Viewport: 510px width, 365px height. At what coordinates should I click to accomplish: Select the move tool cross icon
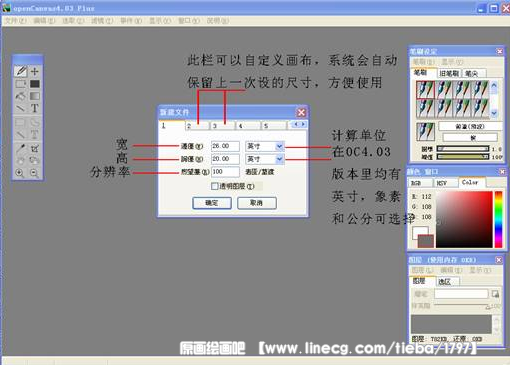(x=35, y=71)
